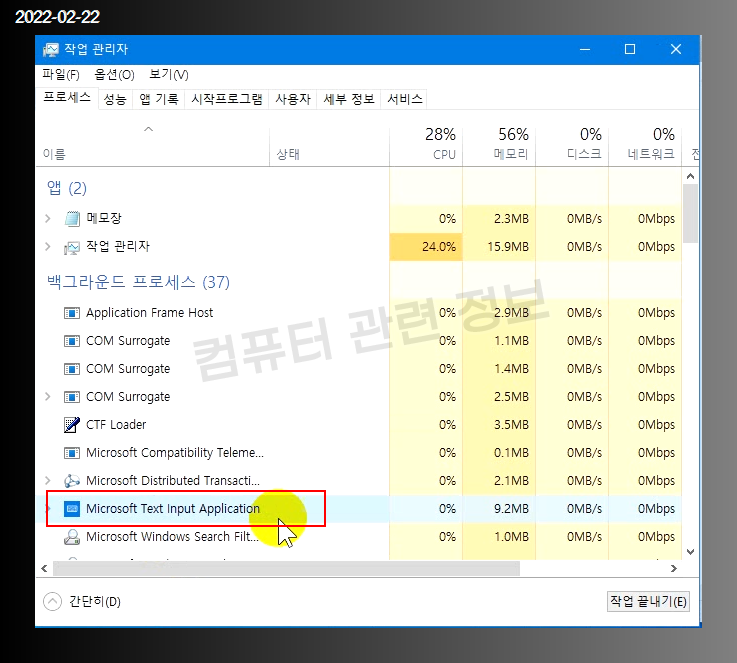Open the 파일(F) menu

point(61,74)
